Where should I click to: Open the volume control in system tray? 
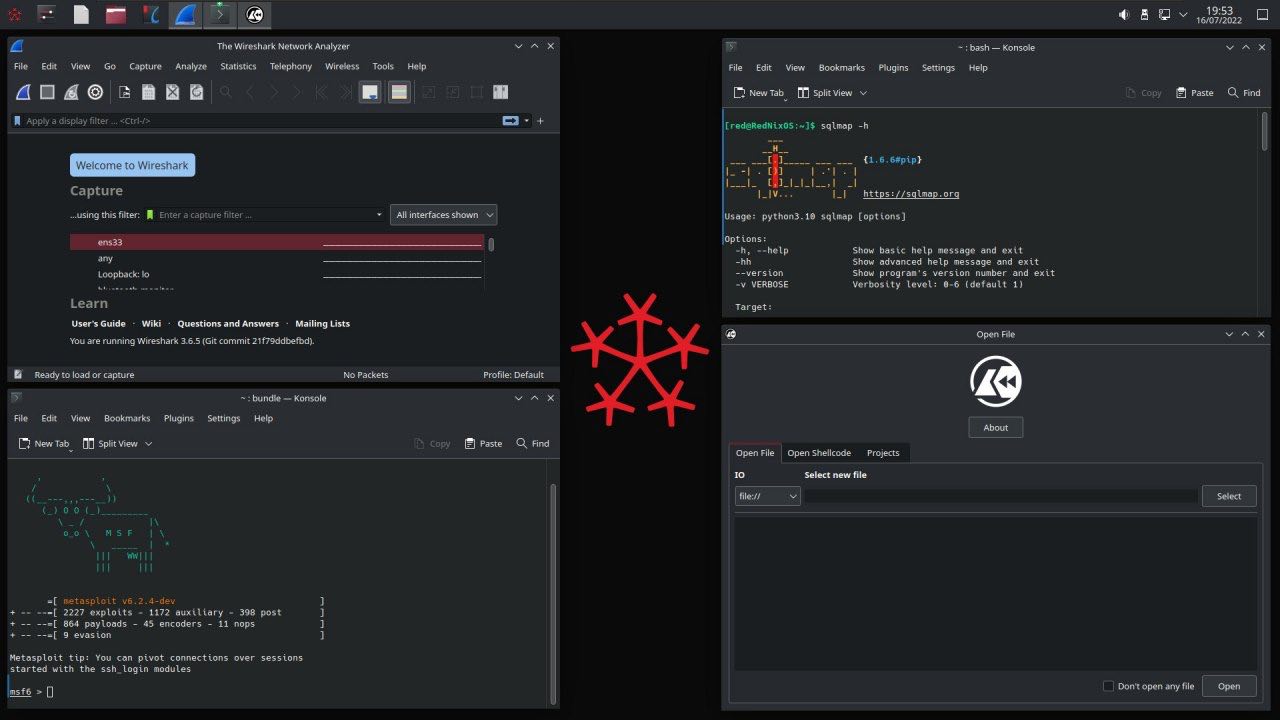pyautogui.click(x=1124, y=14)
